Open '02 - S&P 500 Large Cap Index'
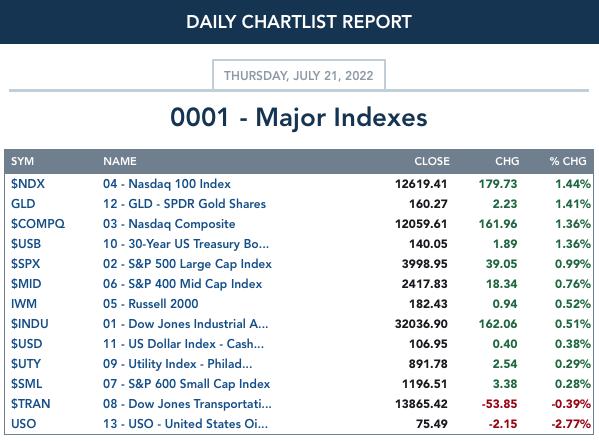Screen dimensions: 599x441 point(188,264)
